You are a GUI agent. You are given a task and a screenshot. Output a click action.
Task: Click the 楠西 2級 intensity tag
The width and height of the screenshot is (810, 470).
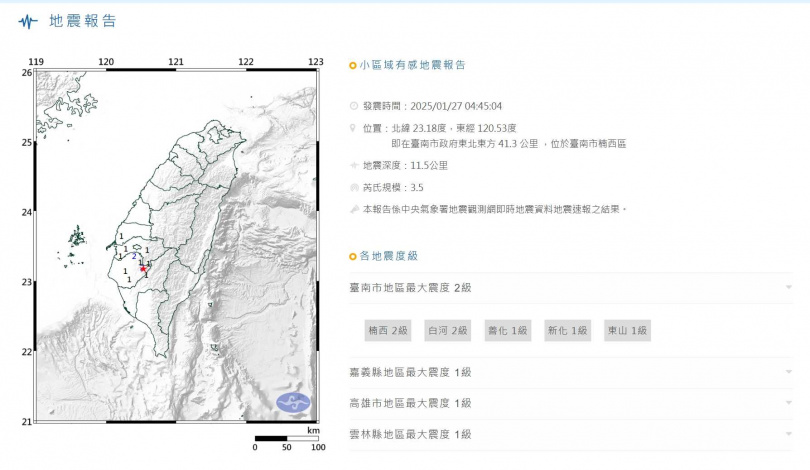[x=388, y=331]
